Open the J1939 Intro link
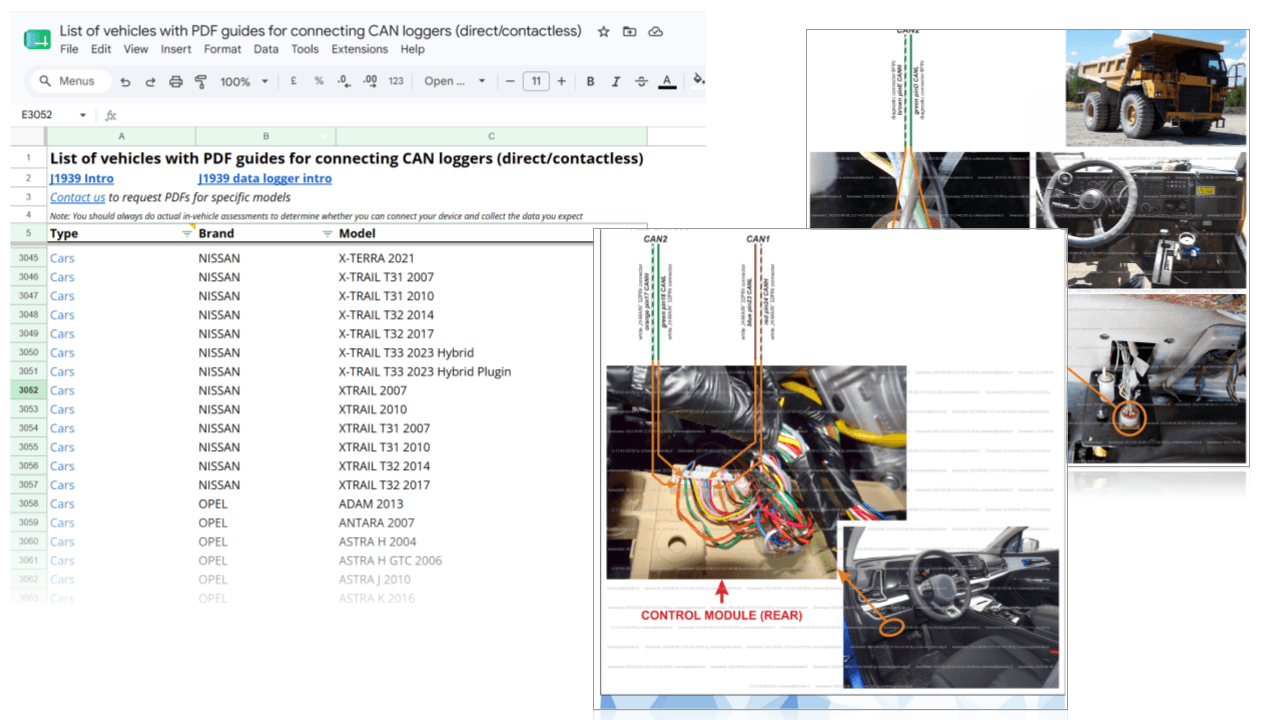This screenshot has height=720, width=1280. click(x=82, y=178)
